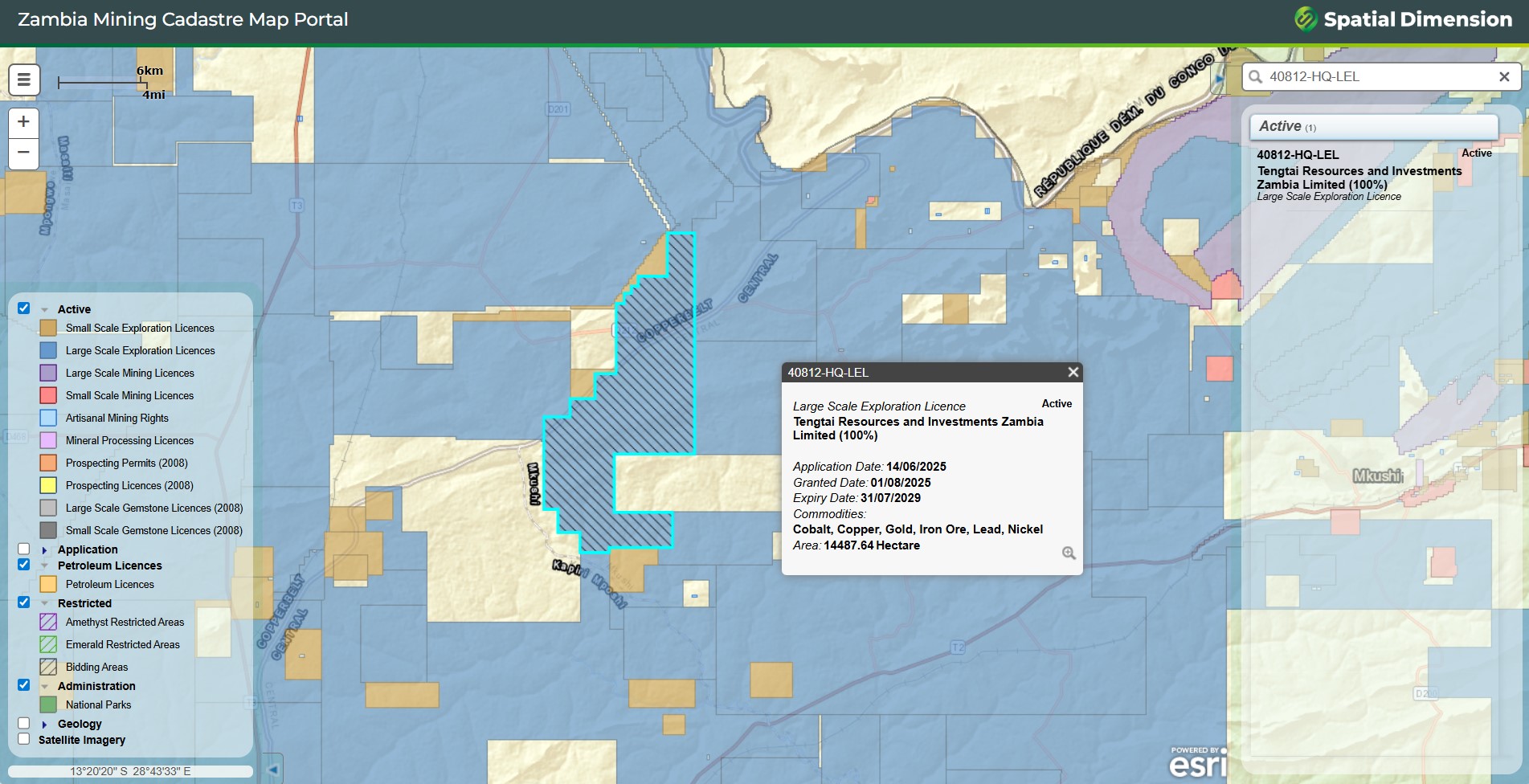
Task: Expand the Application layer group
Action: [x=45, y=550]
